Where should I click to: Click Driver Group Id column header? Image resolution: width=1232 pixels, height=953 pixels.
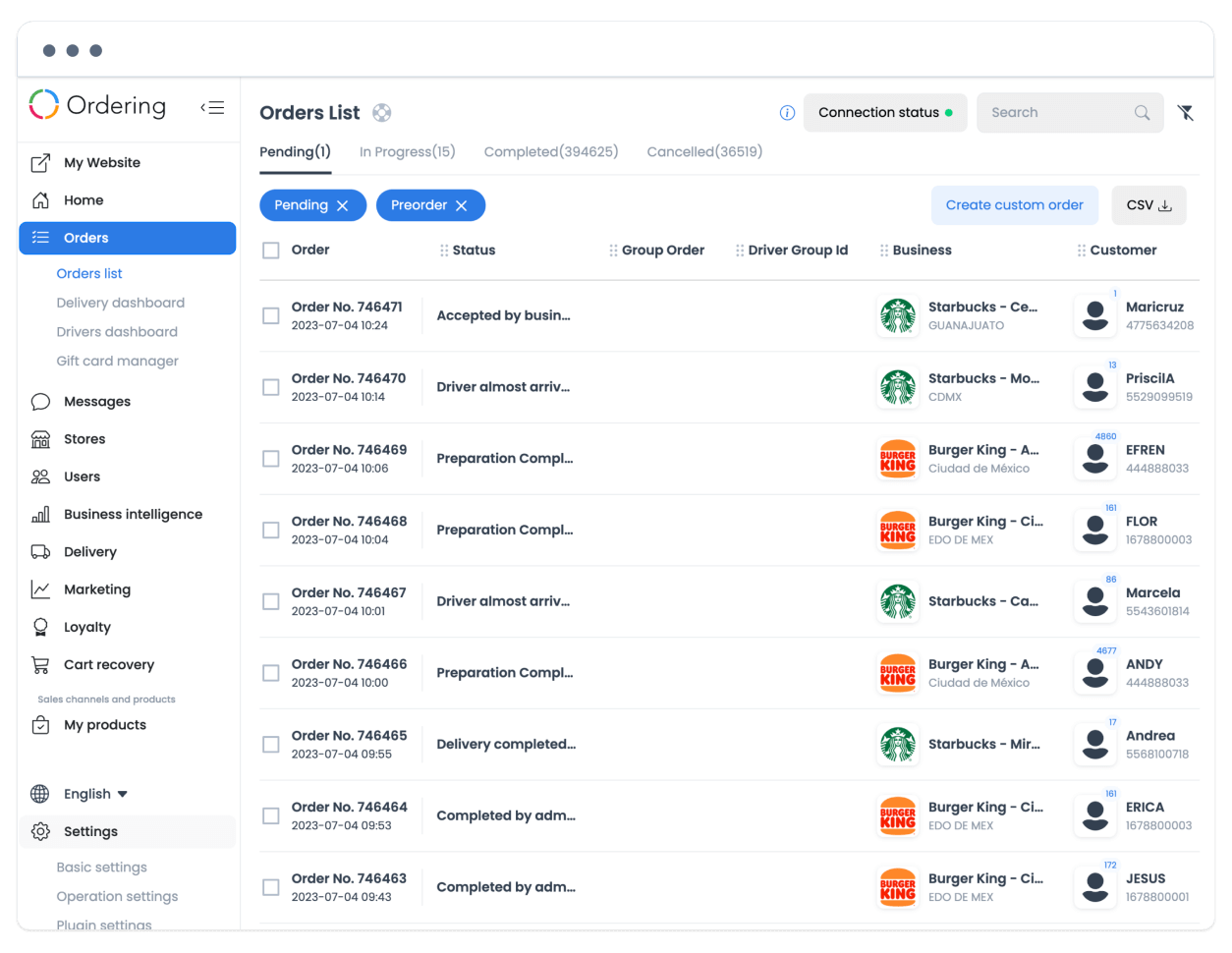point(798,251)
